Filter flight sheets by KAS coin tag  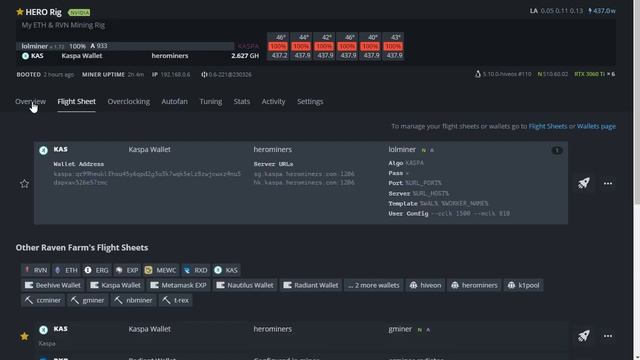pyautogui.click(x=226, y=270)
